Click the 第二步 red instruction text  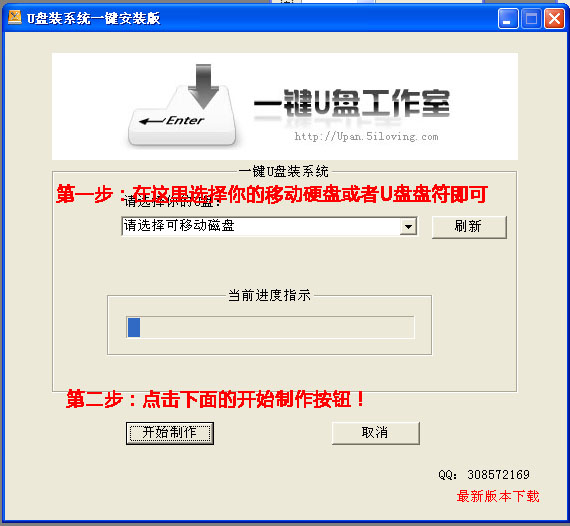coord(215,399)
